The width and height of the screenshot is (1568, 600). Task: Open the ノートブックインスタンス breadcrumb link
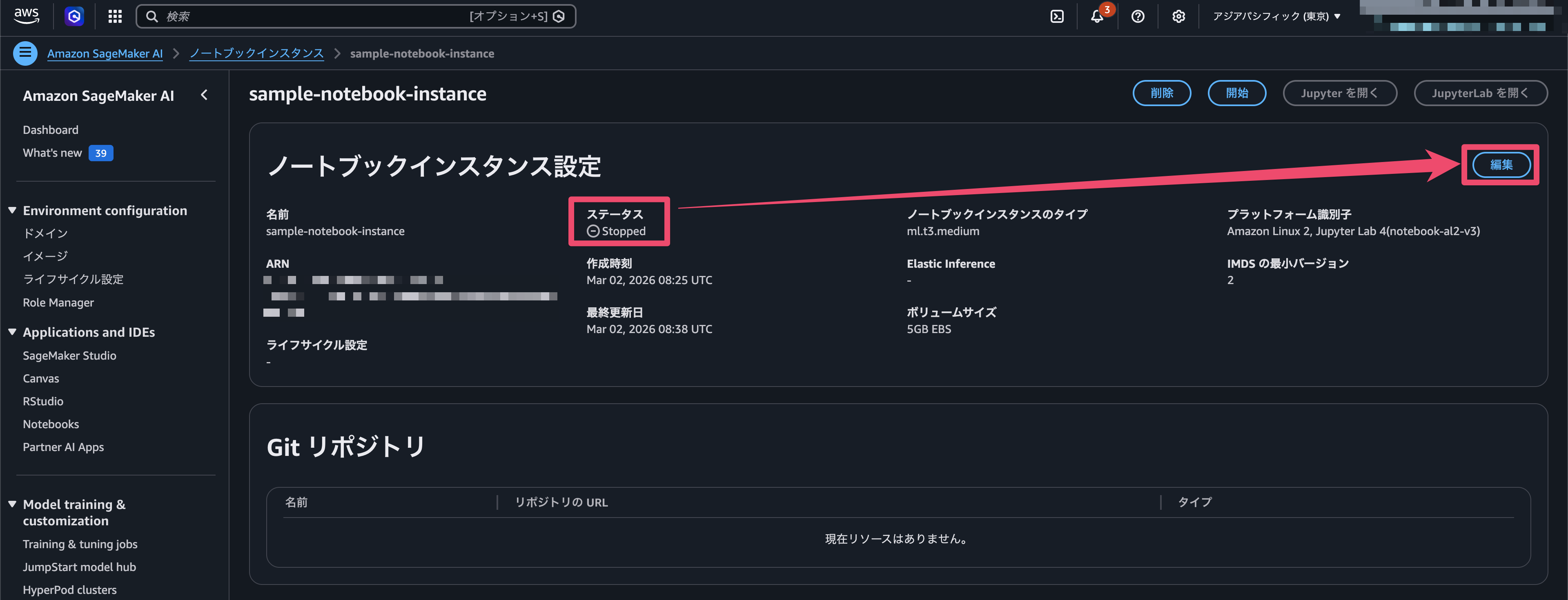(x=256, y=53)
